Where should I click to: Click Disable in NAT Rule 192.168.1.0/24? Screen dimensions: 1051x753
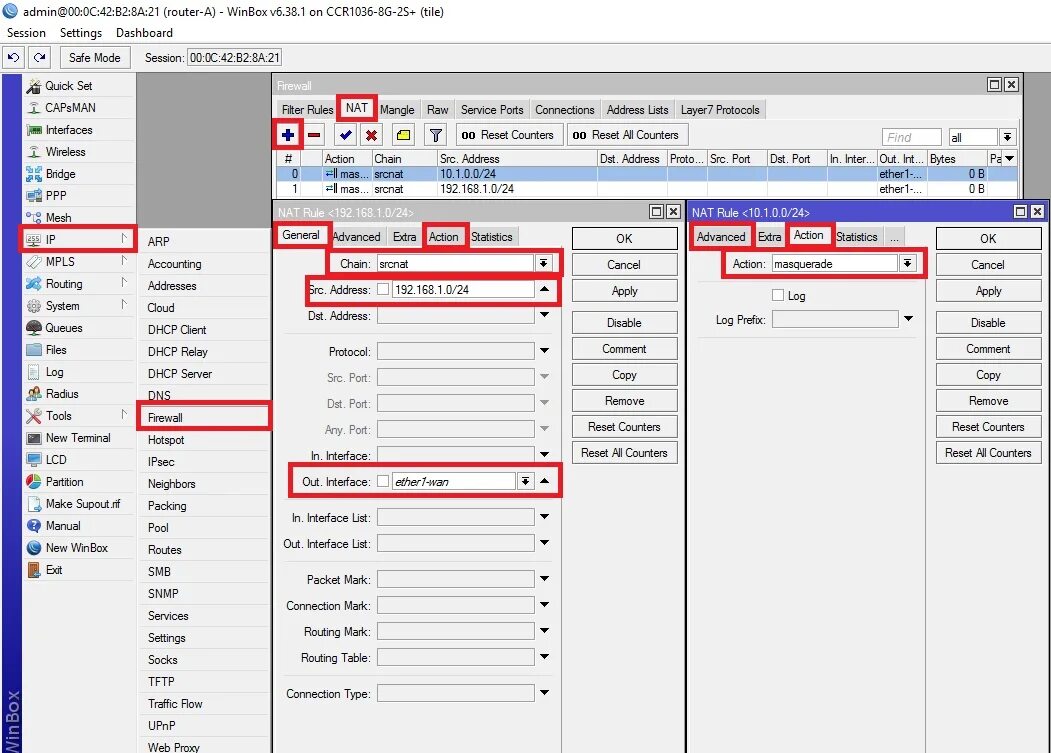coord(624,323)
